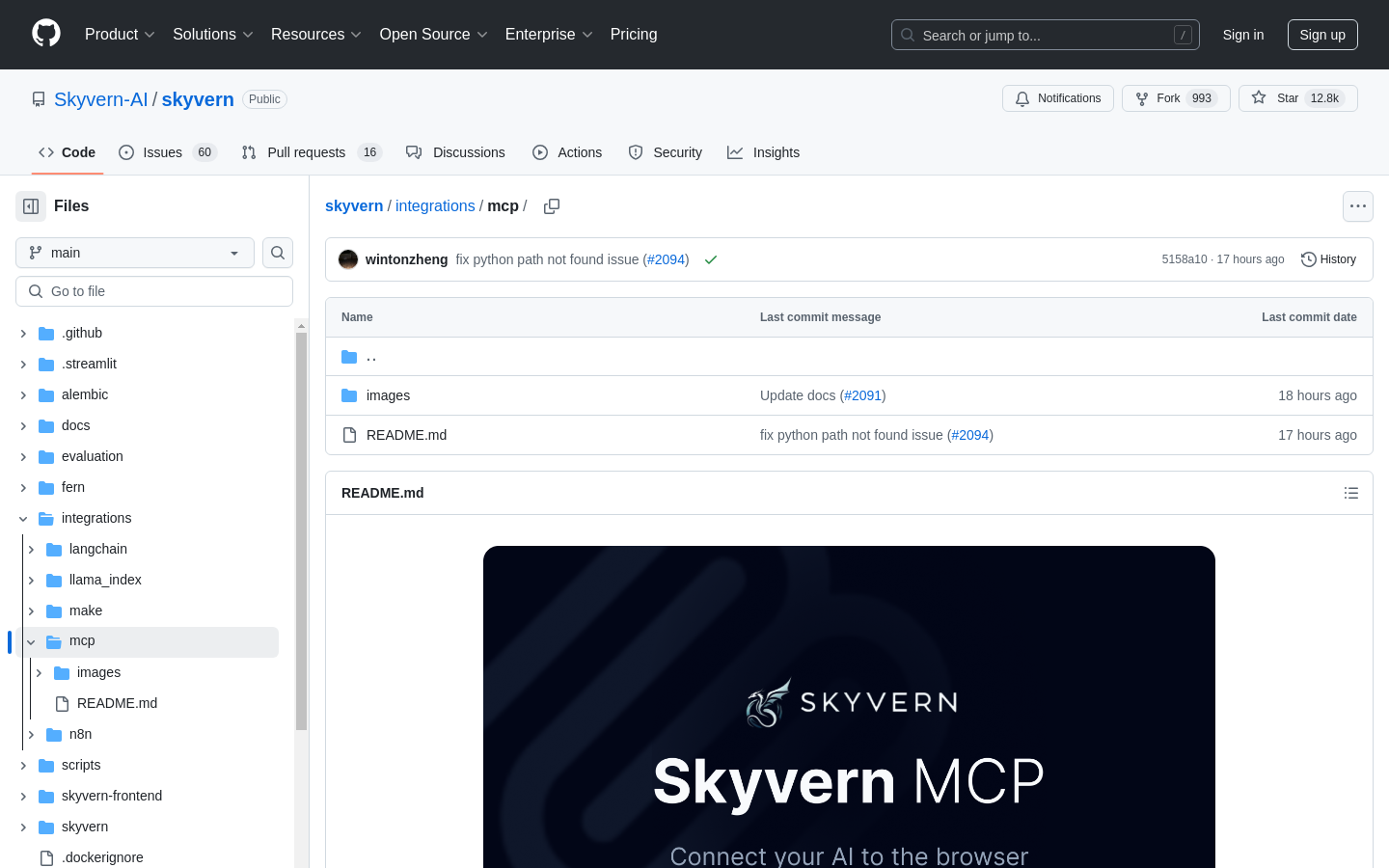Open the skyvern repository name link
Image resolution: width=1389 pixels, height=868 pixels.
198,99
